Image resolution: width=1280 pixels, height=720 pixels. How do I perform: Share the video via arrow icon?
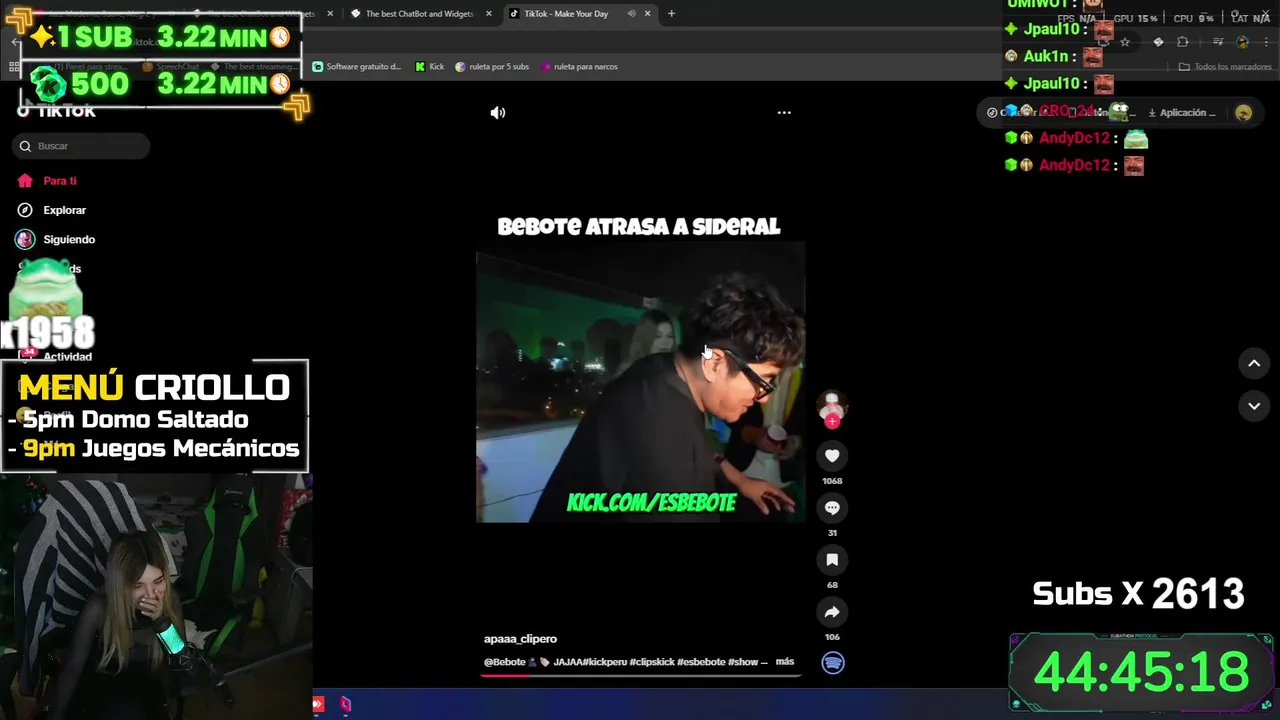(x=832, y=612)
